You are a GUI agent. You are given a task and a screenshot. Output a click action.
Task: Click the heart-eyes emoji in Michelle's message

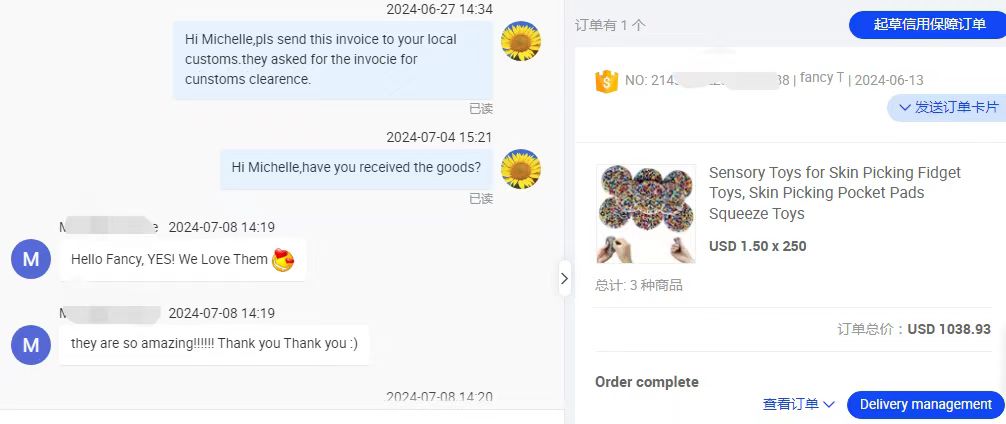point(284,260)
